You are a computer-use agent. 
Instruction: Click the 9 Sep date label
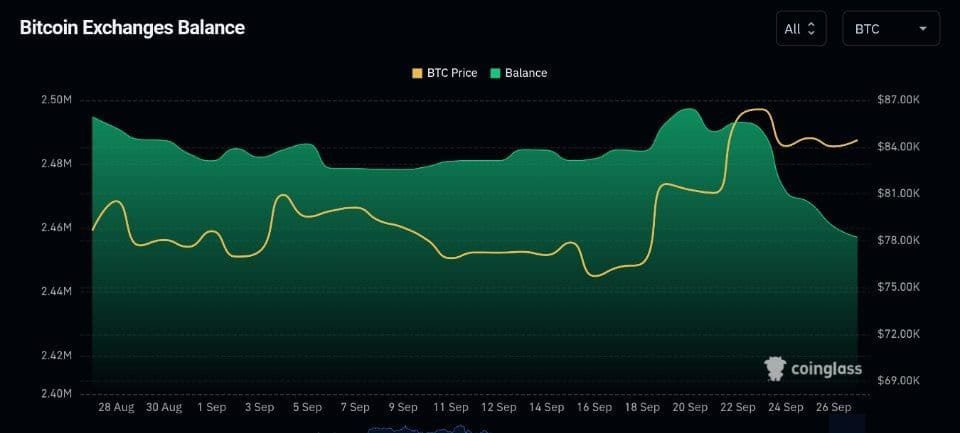[x=402, y=407]
